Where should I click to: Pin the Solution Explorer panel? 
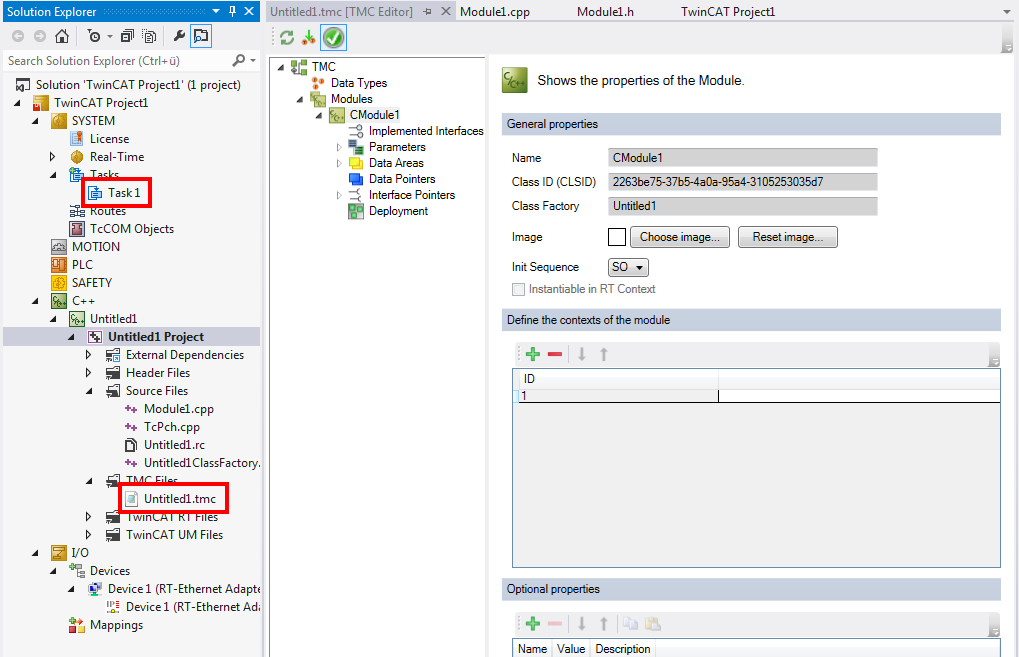tap(233, 11)
